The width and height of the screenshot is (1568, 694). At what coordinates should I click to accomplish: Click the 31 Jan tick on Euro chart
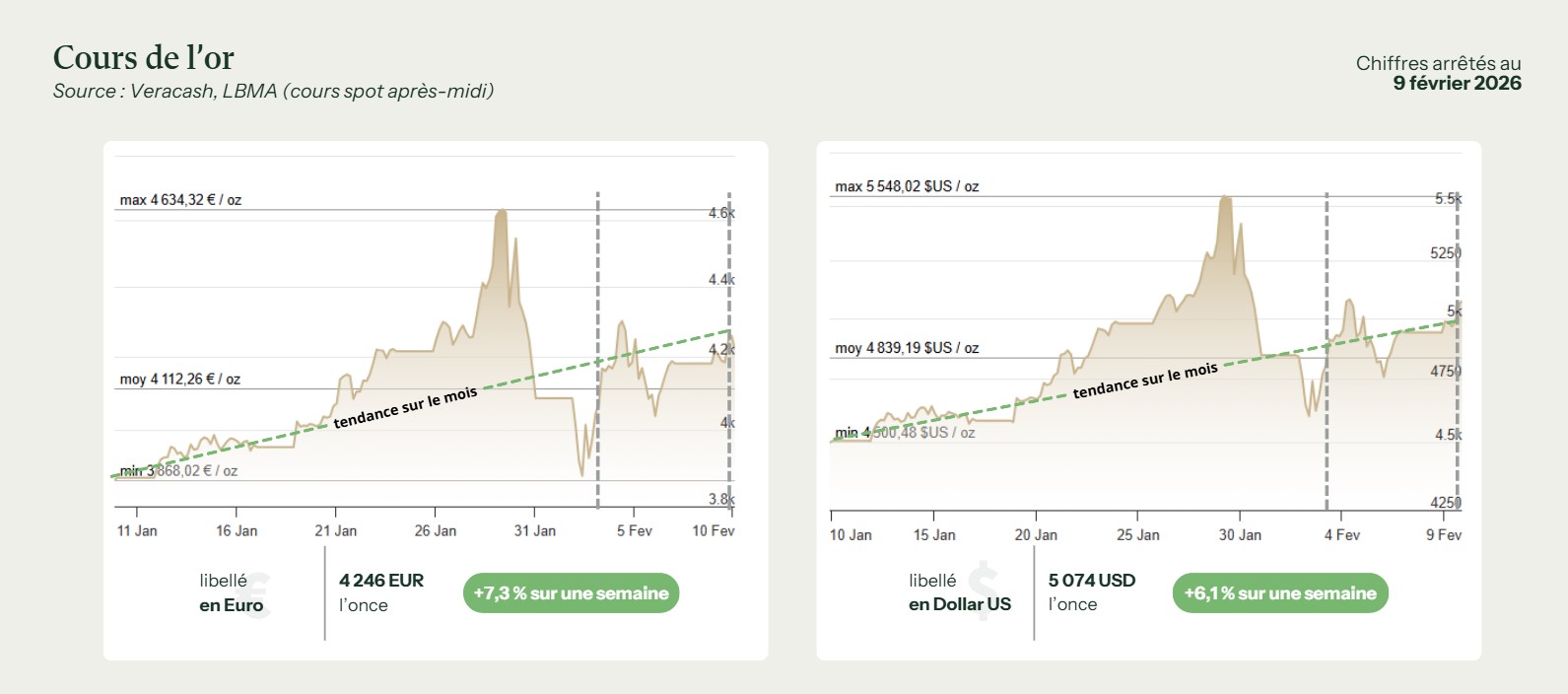(x=534, y=530)
